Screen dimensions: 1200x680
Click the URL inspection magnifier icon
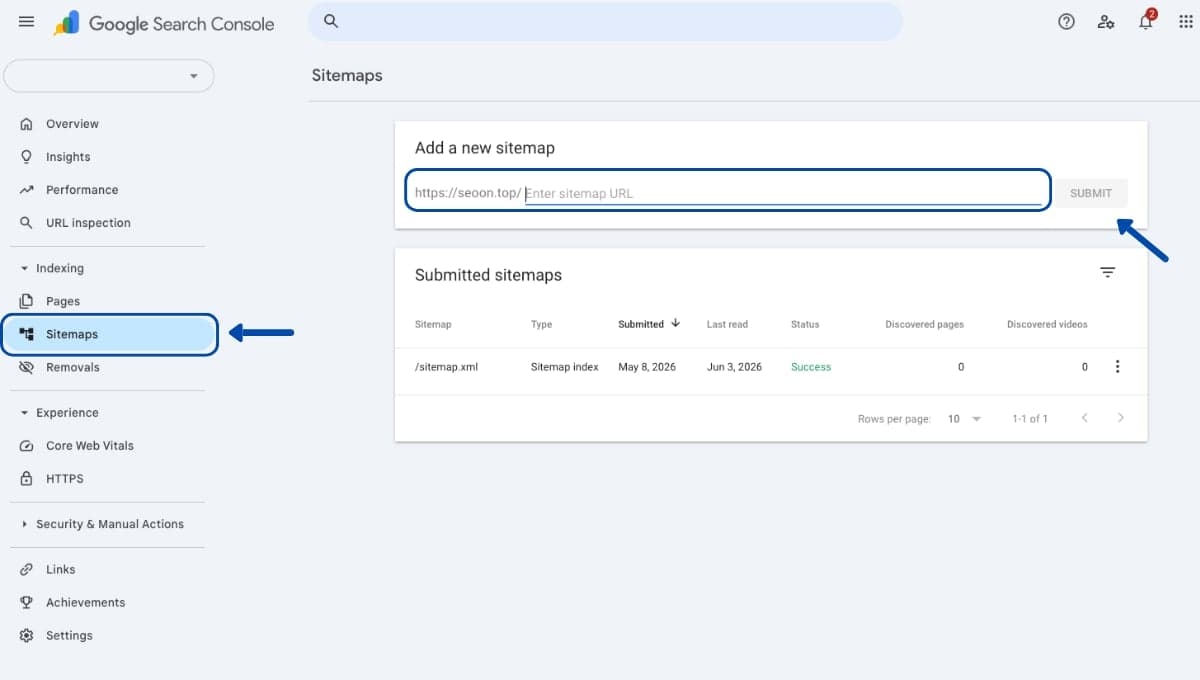27,223
